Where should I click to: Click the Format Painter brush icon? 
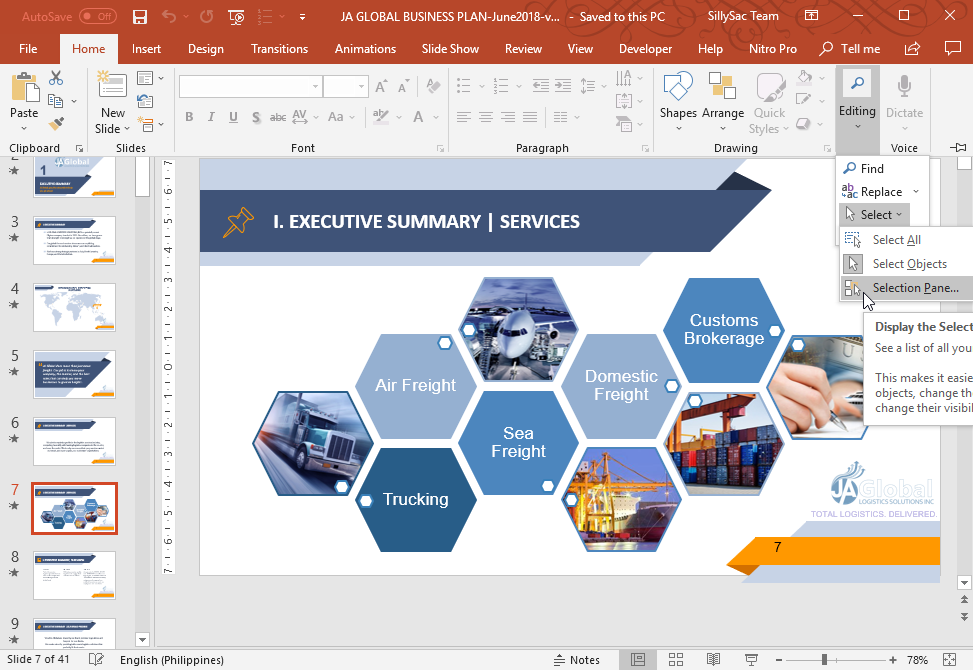click(56, 123)
